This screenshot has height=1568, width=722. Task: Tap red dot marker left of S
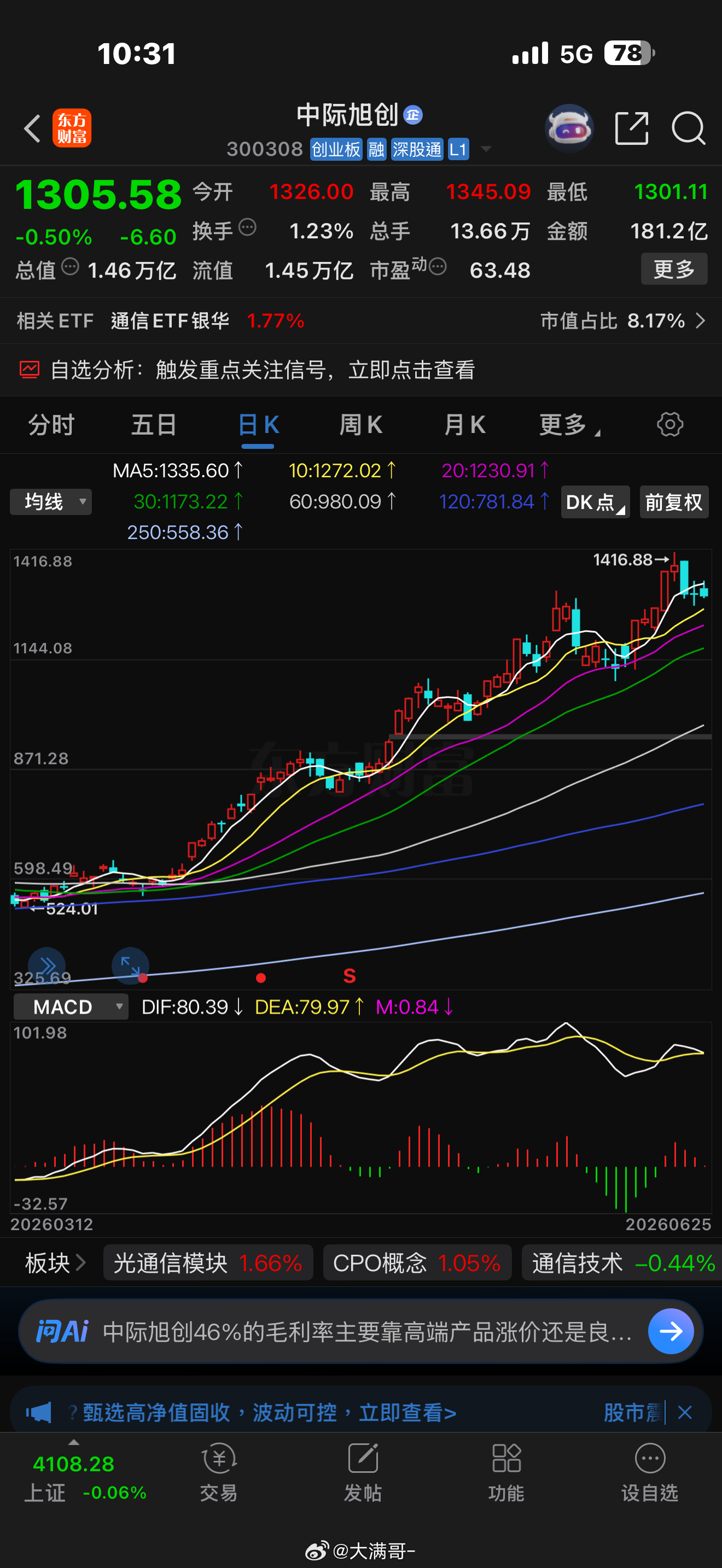(x=261, y=978)
